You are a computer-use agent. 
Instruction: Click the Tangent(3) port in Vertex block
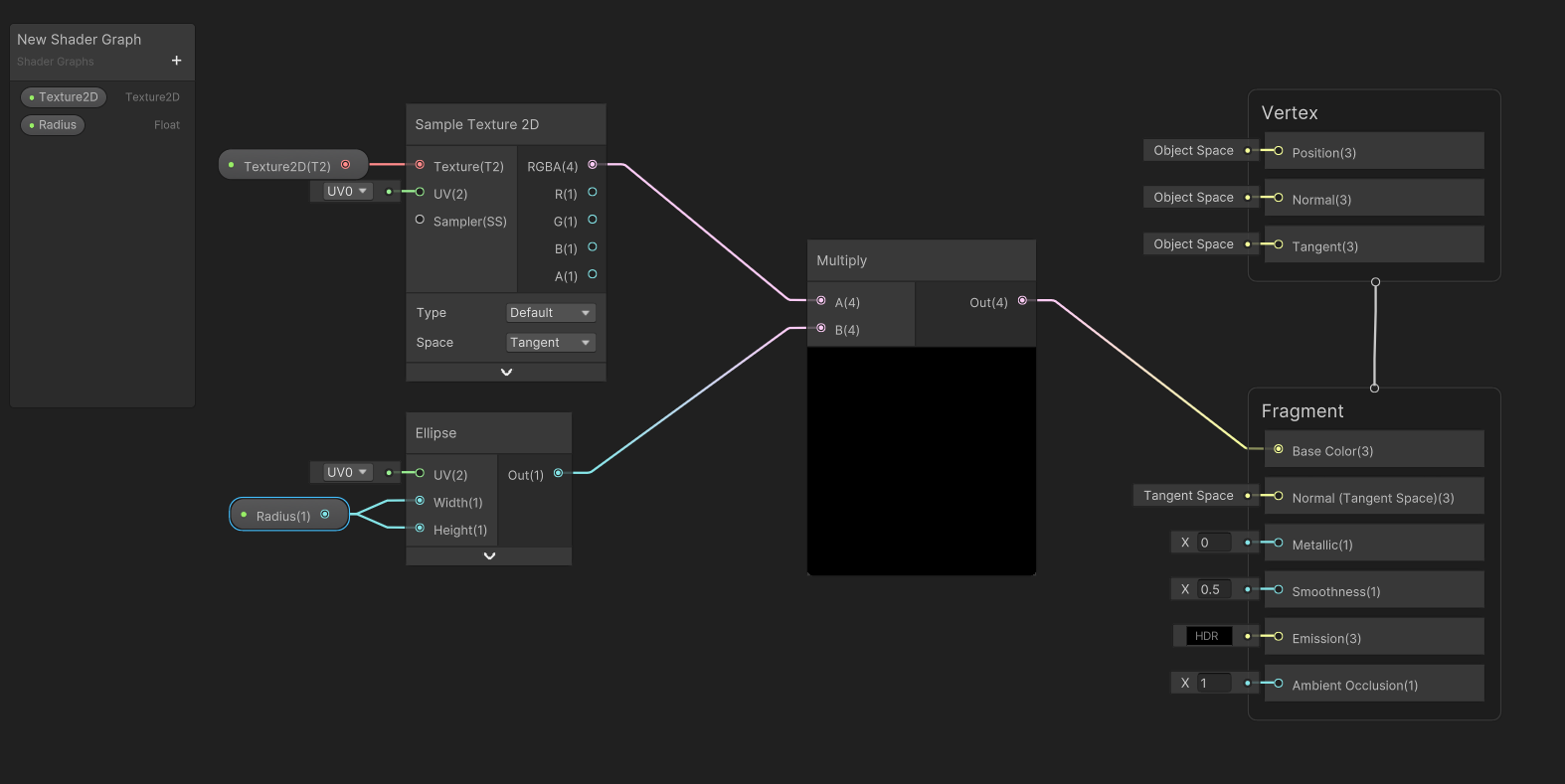1279,244
